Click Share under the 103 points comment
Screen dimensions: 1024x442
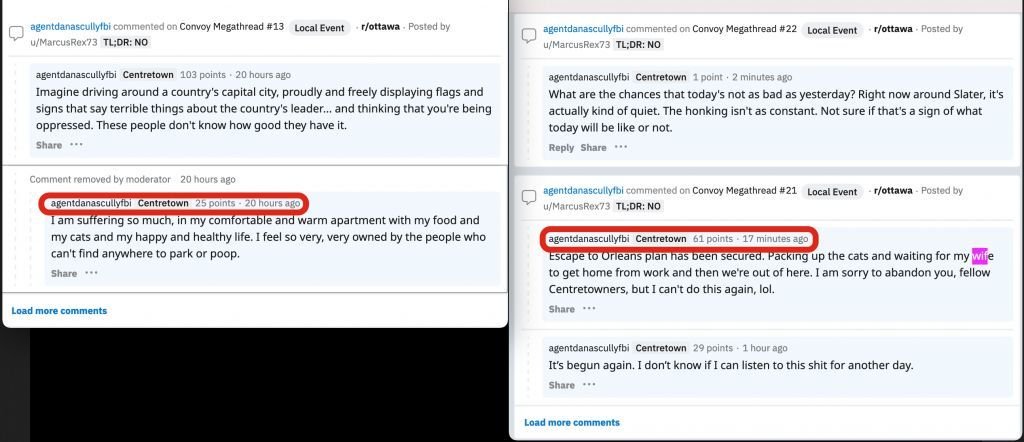pyautogui.click(x=49, y=145)
